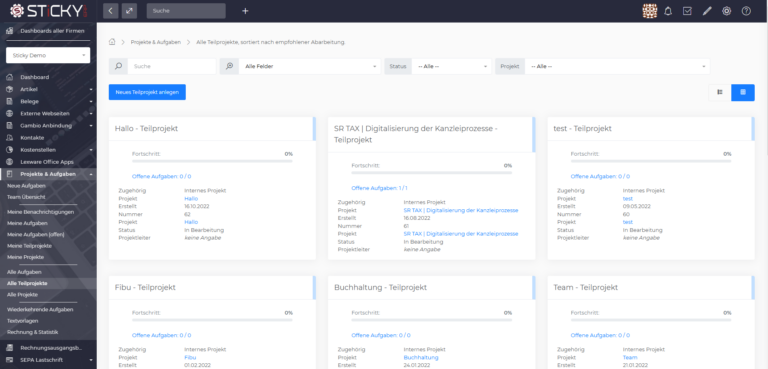Open the Fibu project link
768x369 pixels.
[x=190, y=357]
